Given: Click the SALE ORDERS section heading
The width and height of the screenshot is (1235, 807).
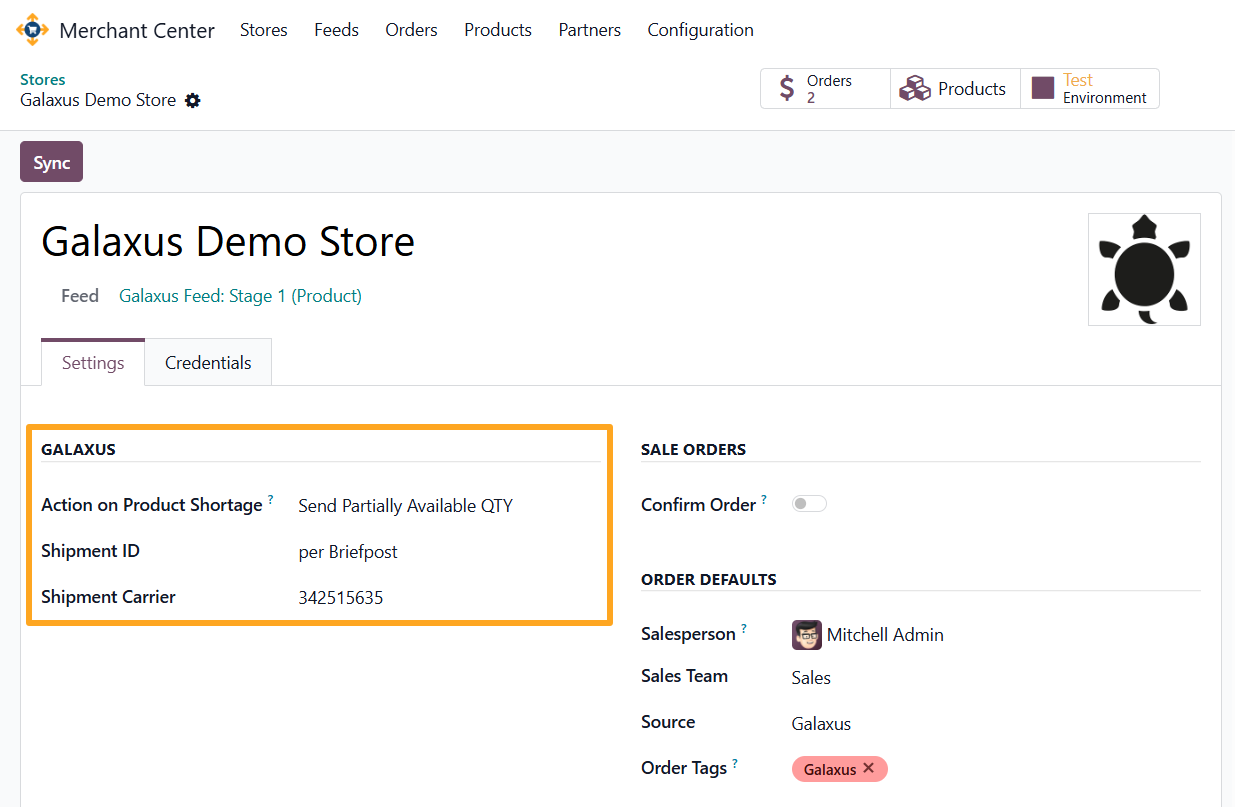Looking at the screenshot, I should coord(693,450).
